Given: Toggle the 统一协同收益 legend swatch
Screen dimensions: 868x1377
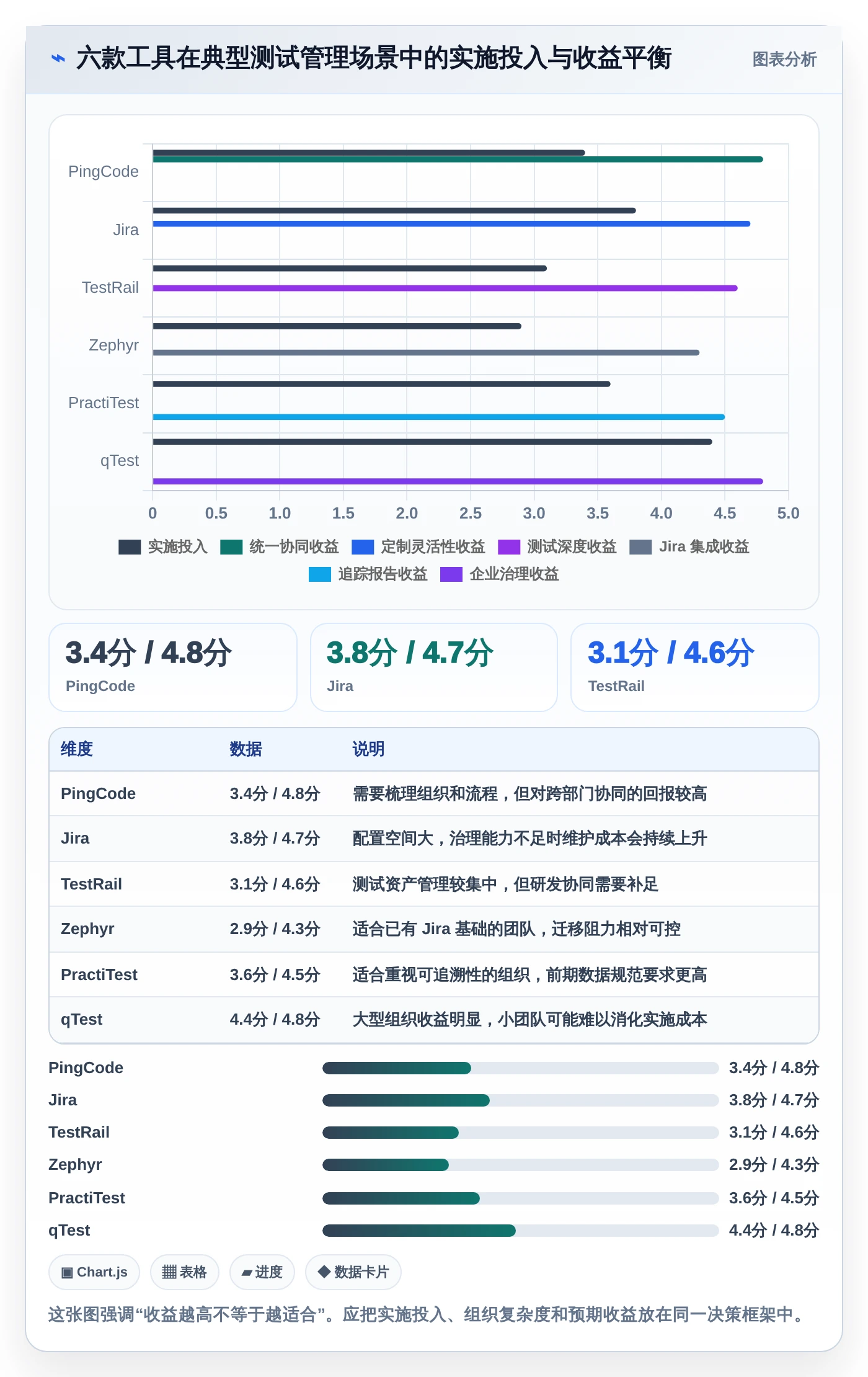Looking at the screenshot, I should (231, 546).
